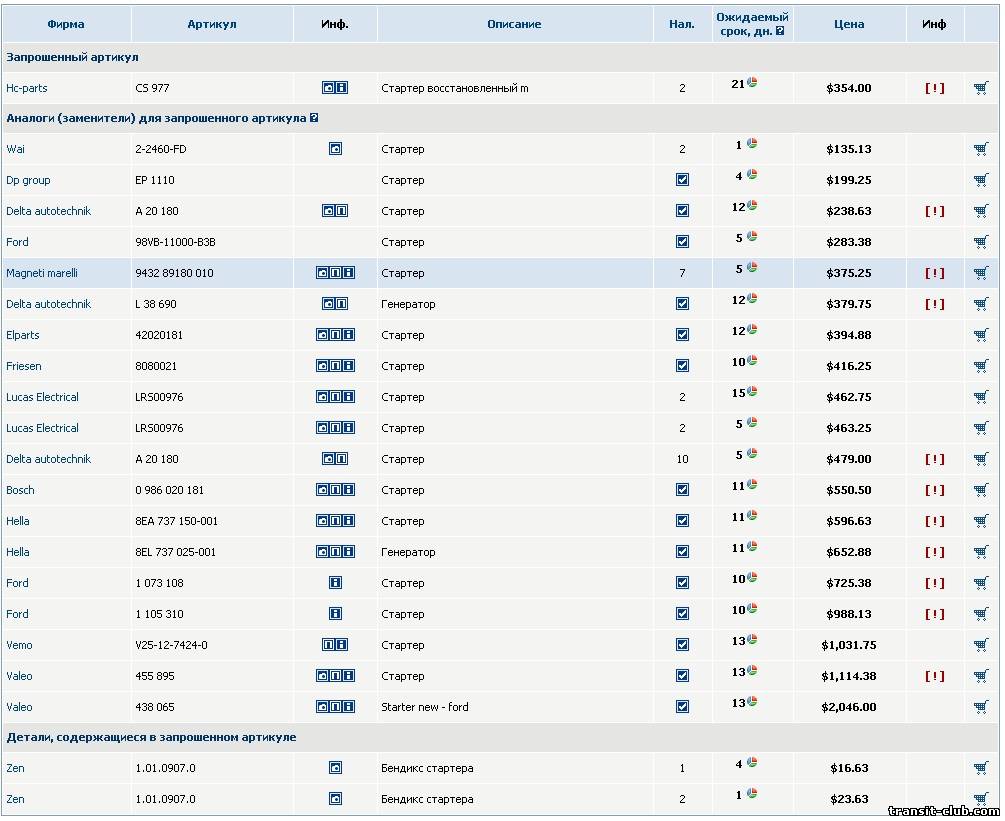Toggle availability checkbox for Elparts 42020181
The width and height of the screenshot is (1005, 821).
[x=683, y=335]
